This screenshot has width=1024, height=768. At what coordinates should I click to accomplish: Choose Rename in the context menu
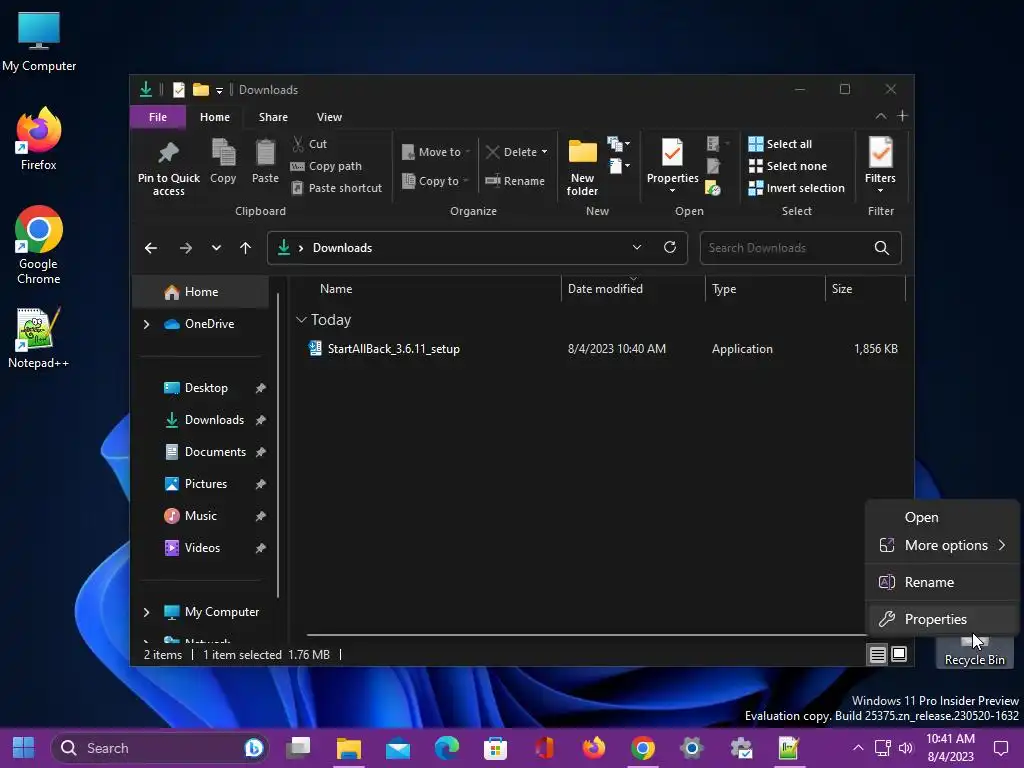(942, 582)
